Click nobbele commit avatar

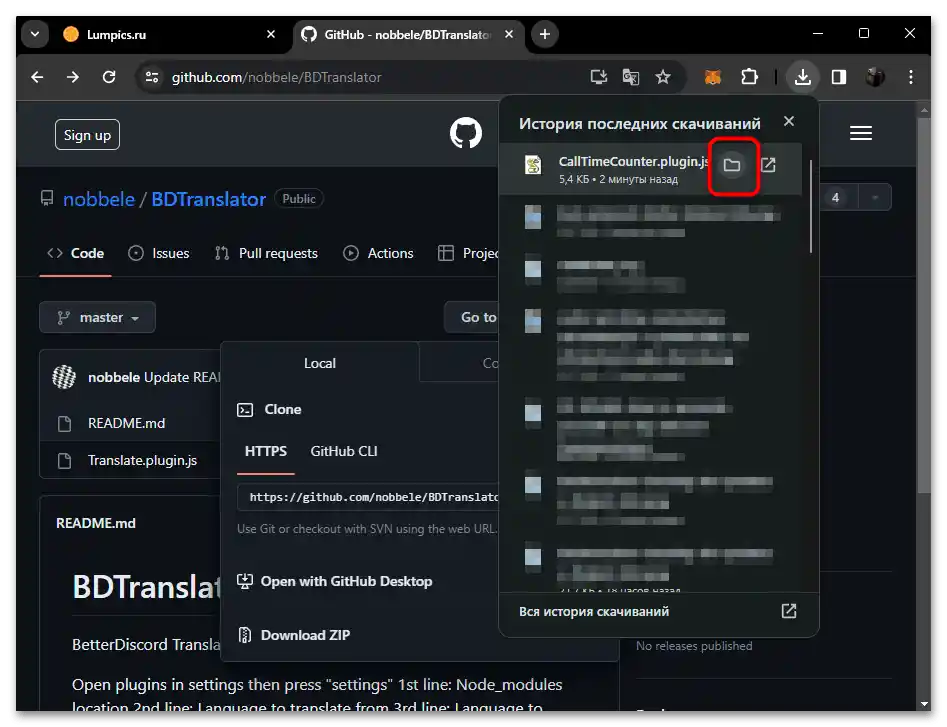(x=64, y=377)
